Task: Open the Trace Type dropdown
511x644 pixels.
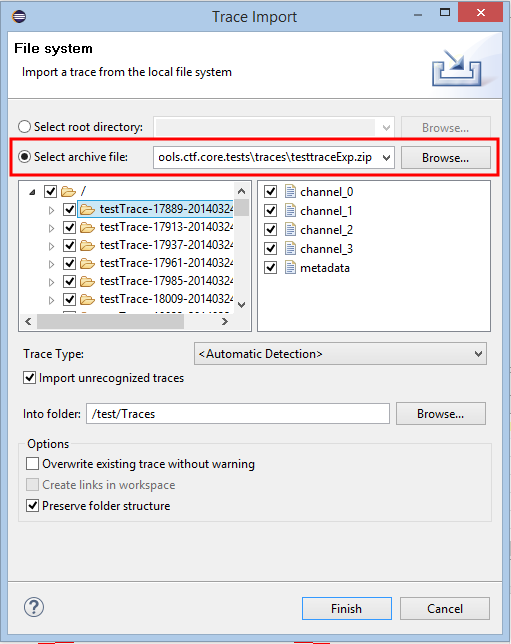Action: pos(340,354)
